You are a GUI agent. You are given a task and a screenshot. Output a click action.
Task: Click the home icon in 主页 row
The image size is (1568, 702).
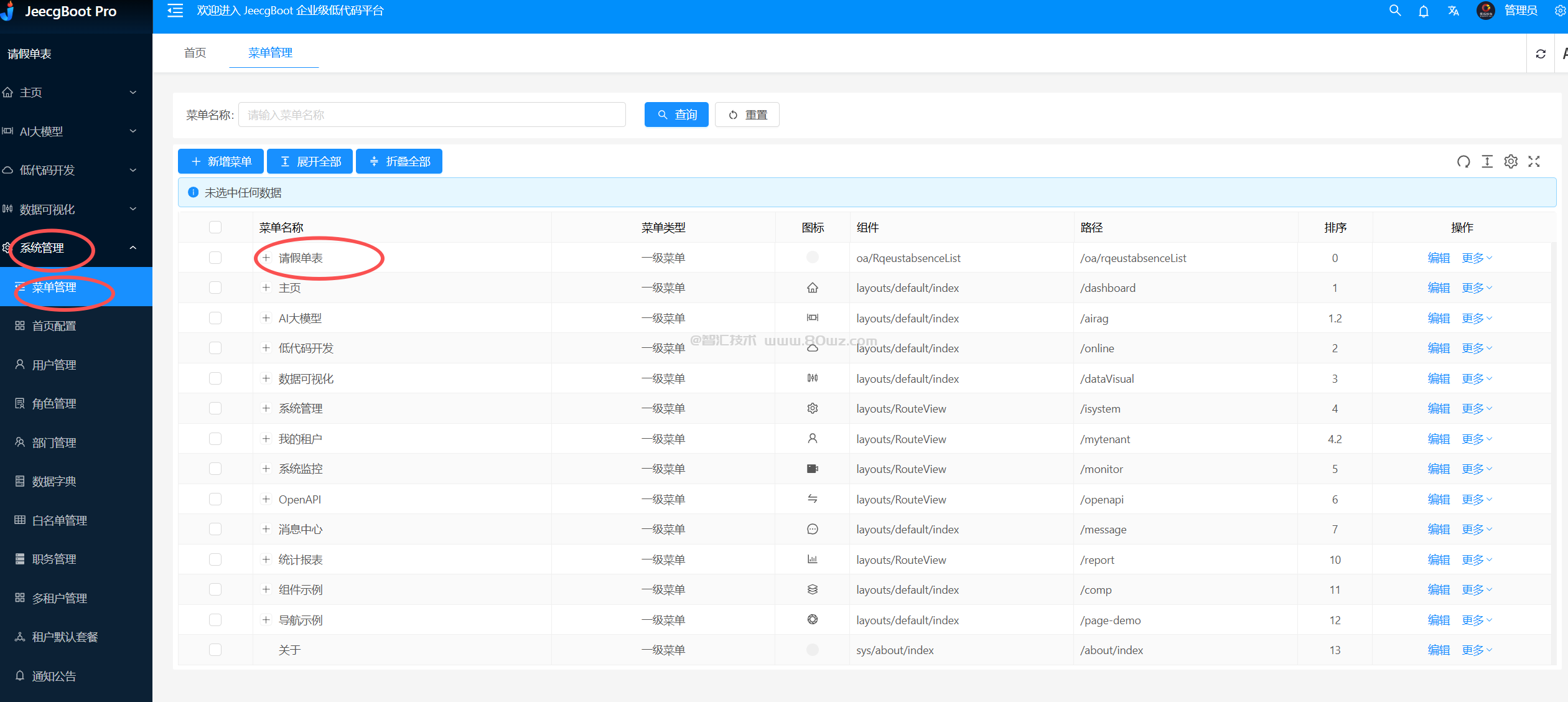point(813,288)
